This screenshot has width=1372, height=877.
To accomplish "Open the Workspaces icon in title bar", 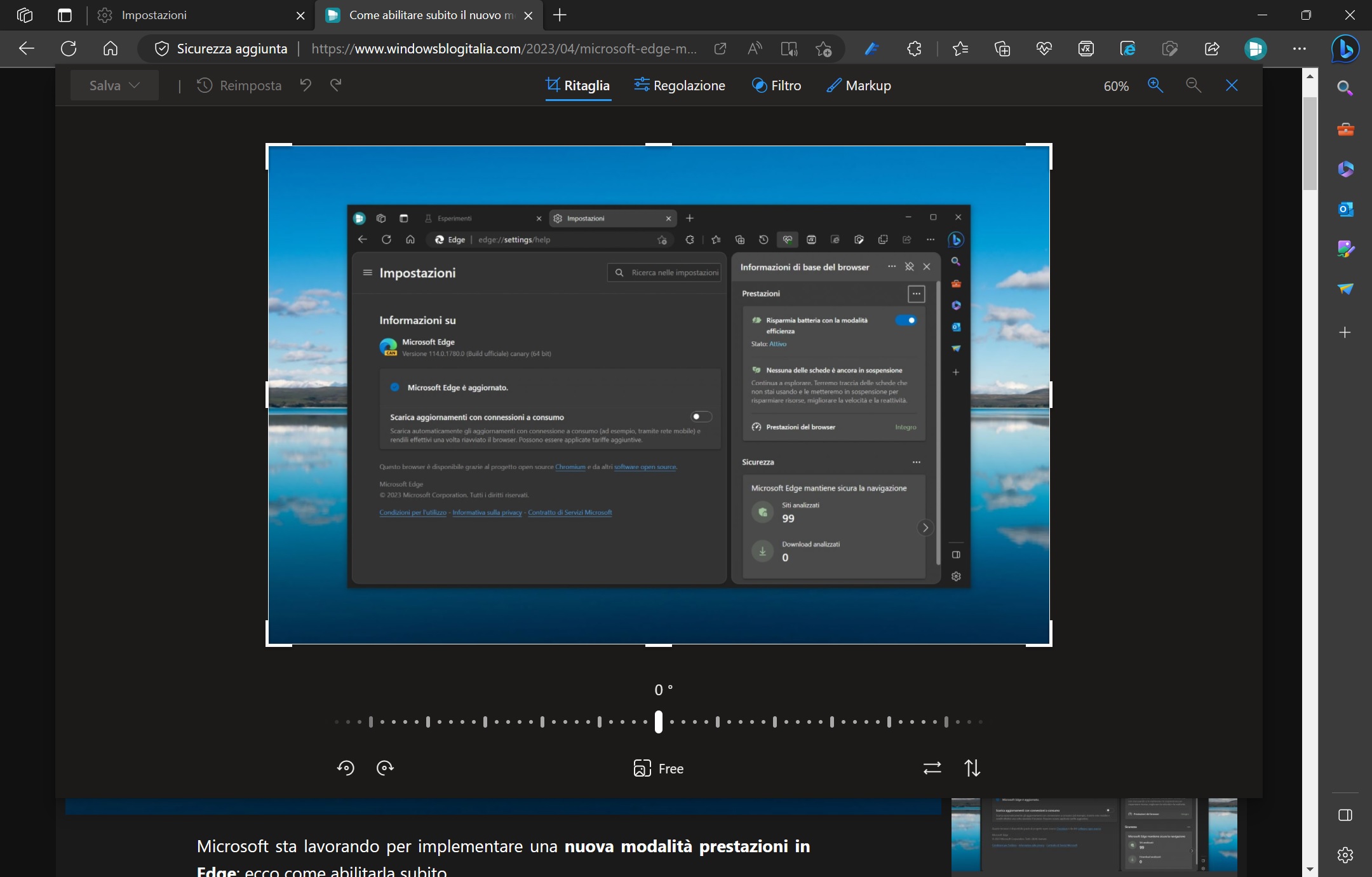I will [x=25, y=15].
